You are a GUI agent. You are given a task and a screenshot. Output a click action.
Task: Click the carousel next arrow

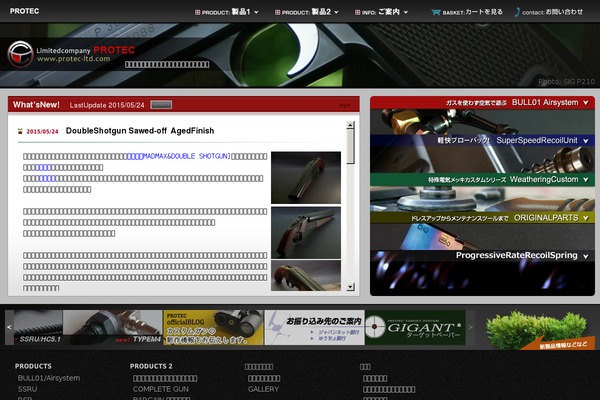coord(470,327)
